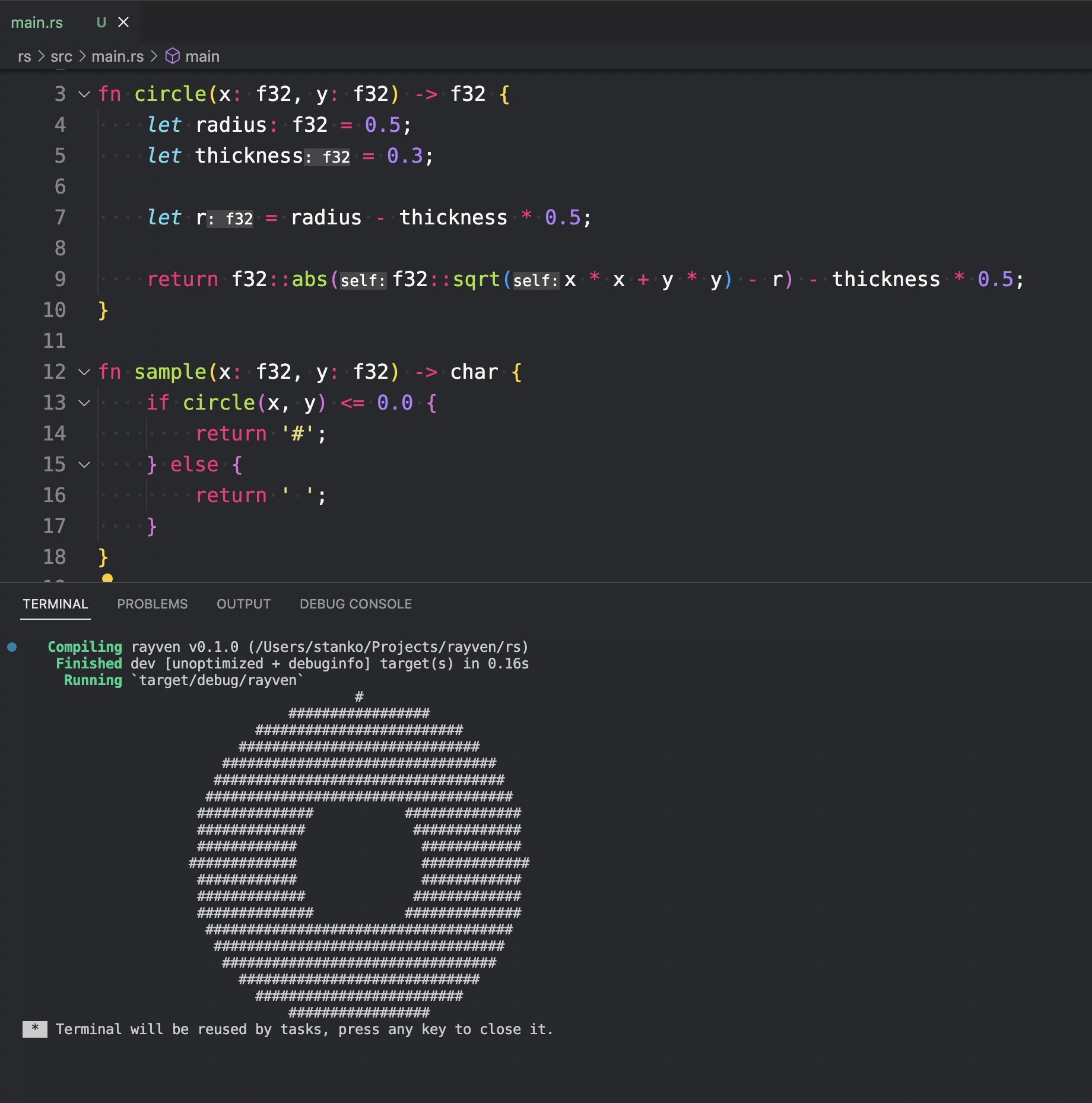Click the 0.3 thickness value

(405, 156)
